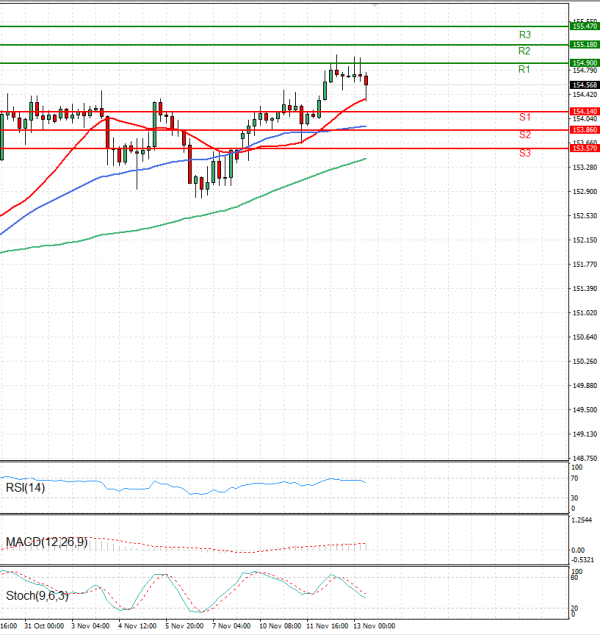This screenshot has width=600, height=635.
Task: Click the current price tag 154.568
Action: 584,84
